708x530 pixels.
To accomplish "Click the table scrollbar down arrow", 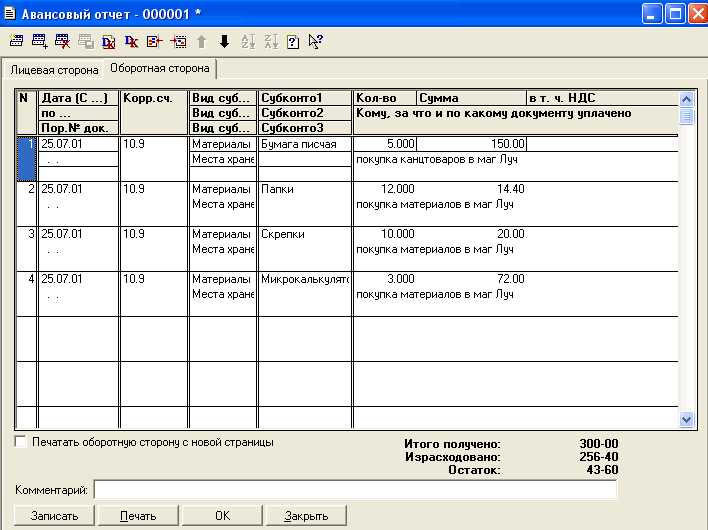I will [686, 419].
